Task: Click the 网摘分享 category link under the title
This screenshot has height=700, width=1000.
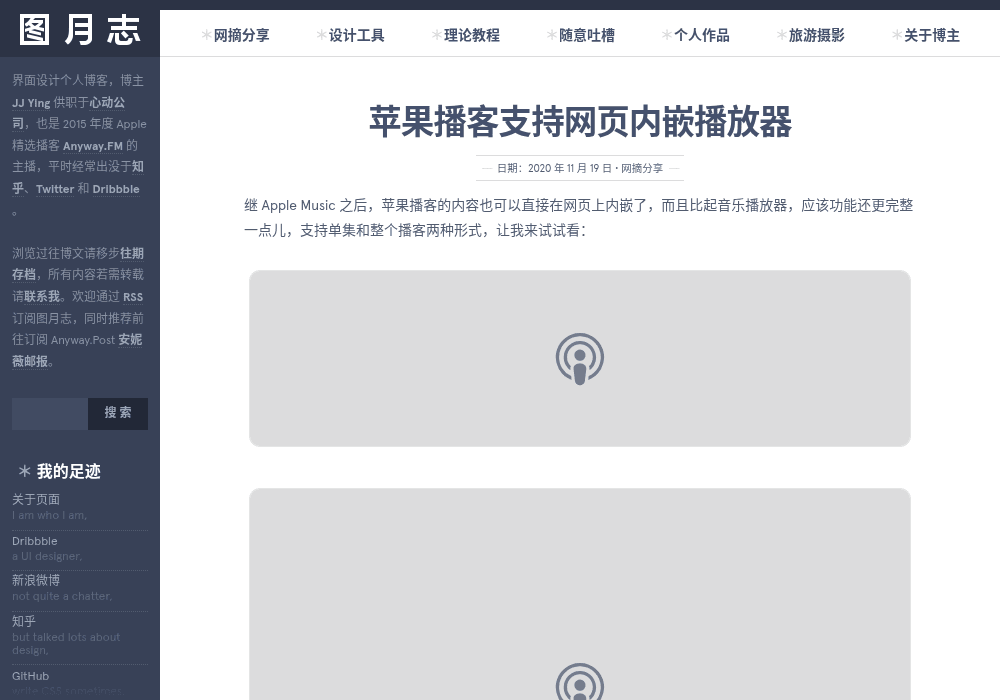Action: click(642, 168)
